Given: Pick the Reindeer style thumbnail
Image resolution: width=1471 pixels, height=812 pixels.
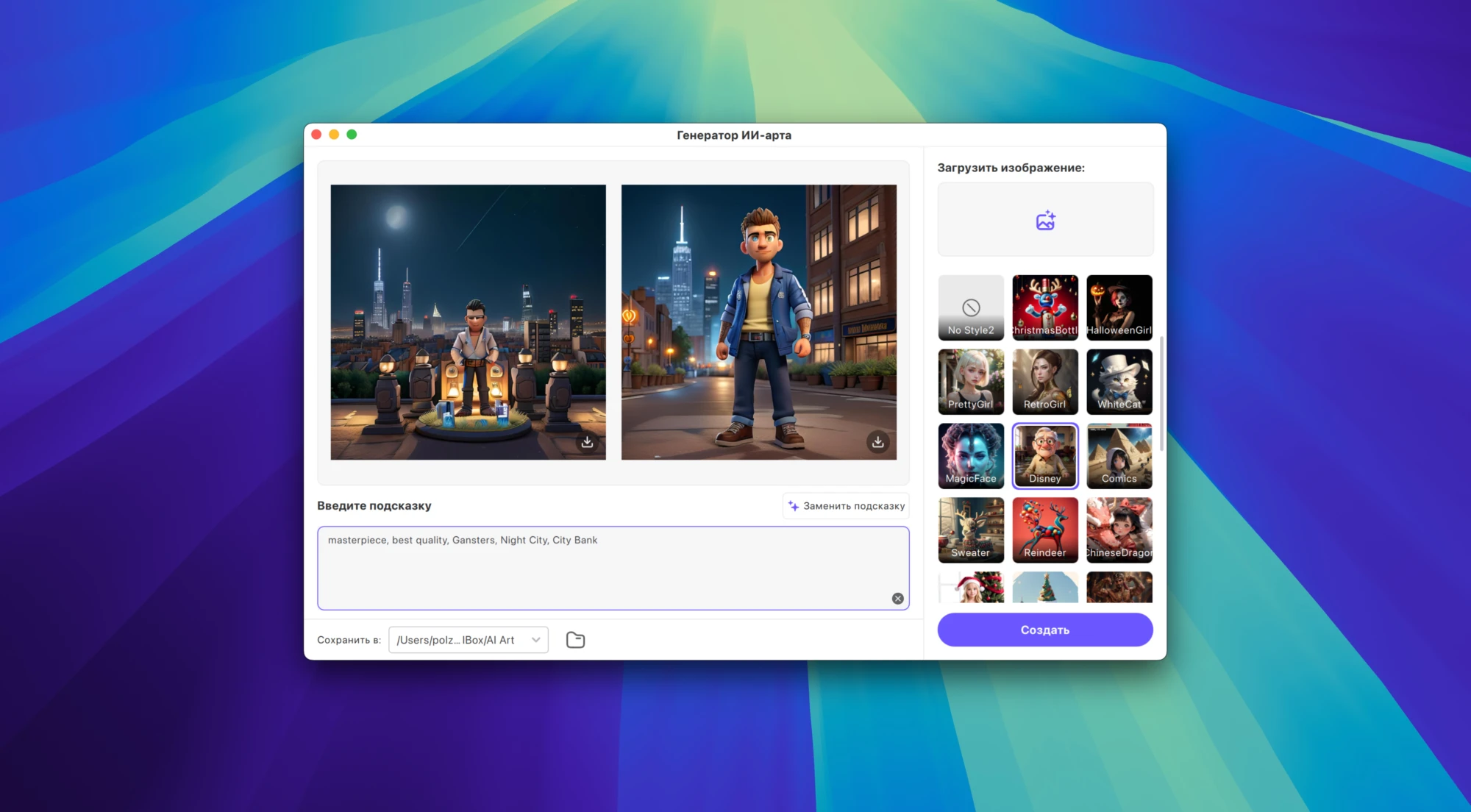Looking at the screenshot, I should click(1045, 530).
